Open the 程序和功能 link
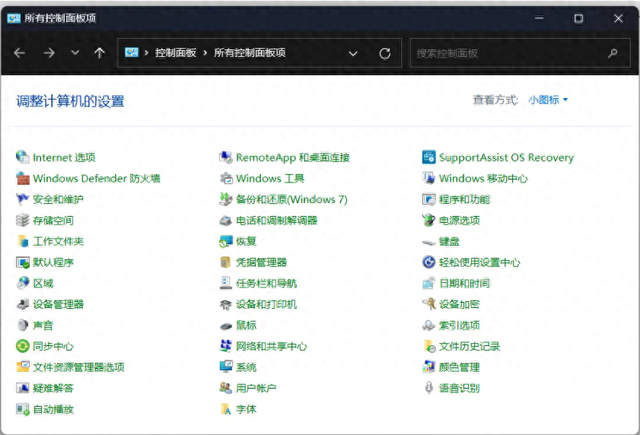 pos(464,200)
